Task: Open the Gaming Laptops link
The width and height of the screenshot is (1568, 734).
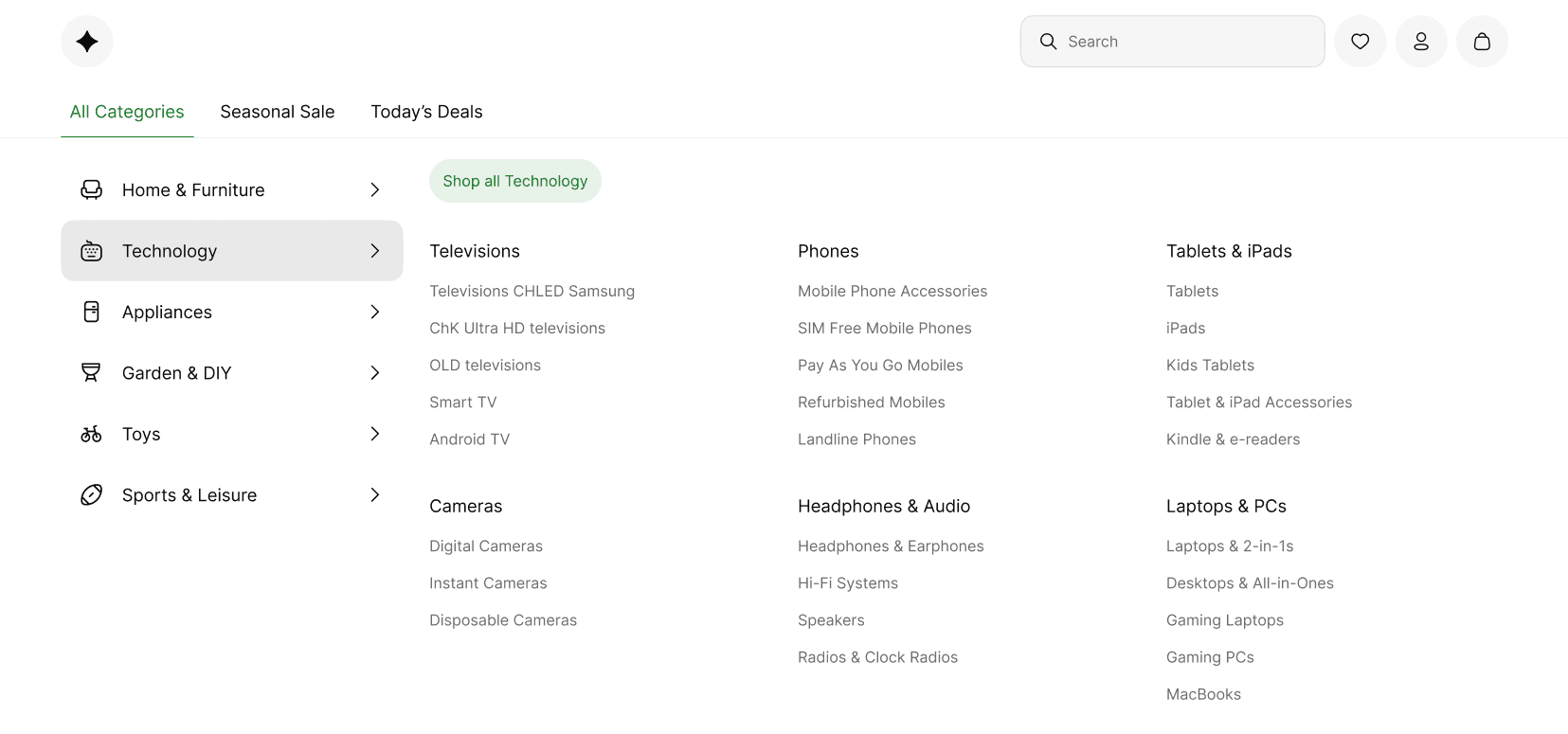Action: (1225, 620)
